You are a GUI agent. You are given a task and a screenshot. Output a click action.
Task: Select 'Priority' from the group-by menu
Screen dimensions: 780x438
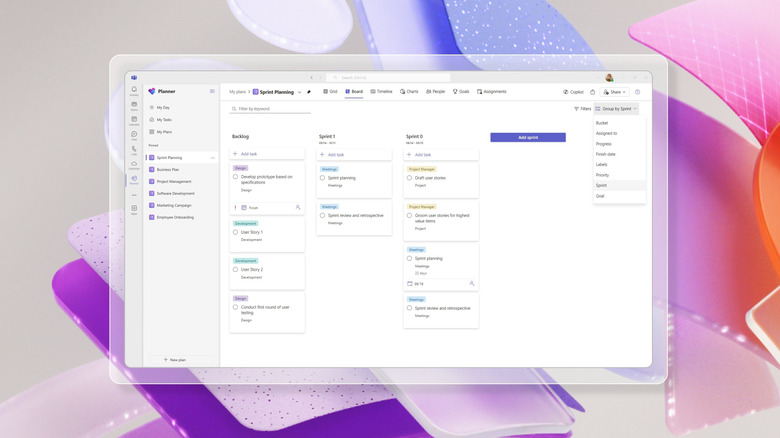(x=602, y=175)
